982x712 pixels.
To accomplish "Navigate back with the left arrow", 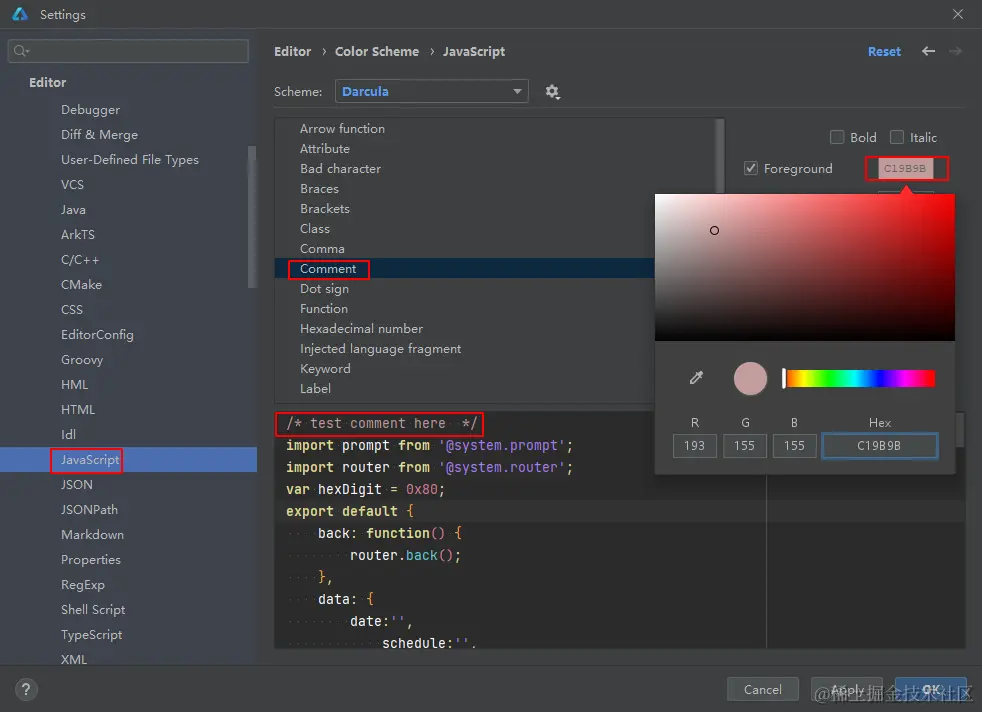I will coord(928,51).
